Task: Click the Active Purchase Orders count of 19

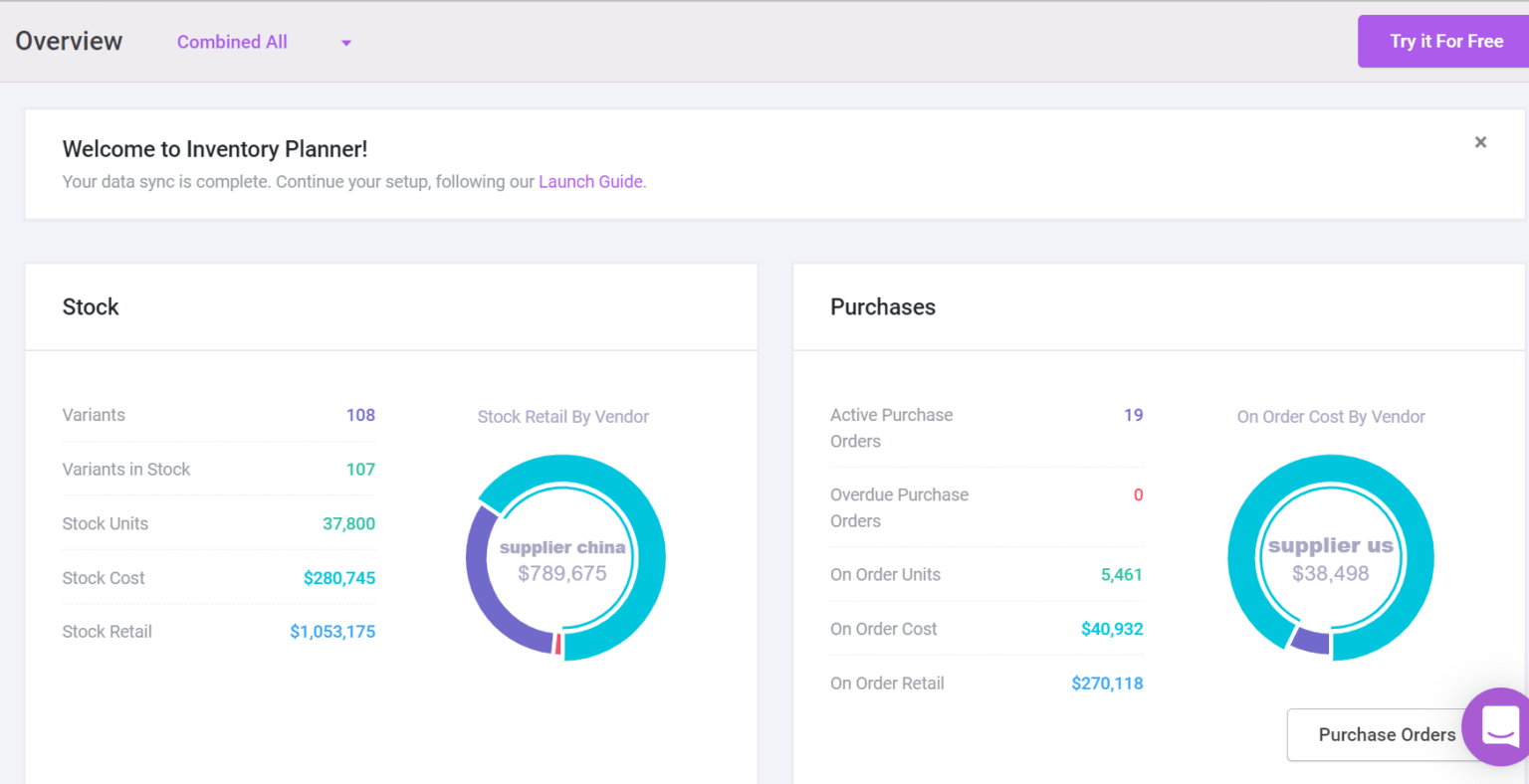Action: click(x=1134, y=415)
